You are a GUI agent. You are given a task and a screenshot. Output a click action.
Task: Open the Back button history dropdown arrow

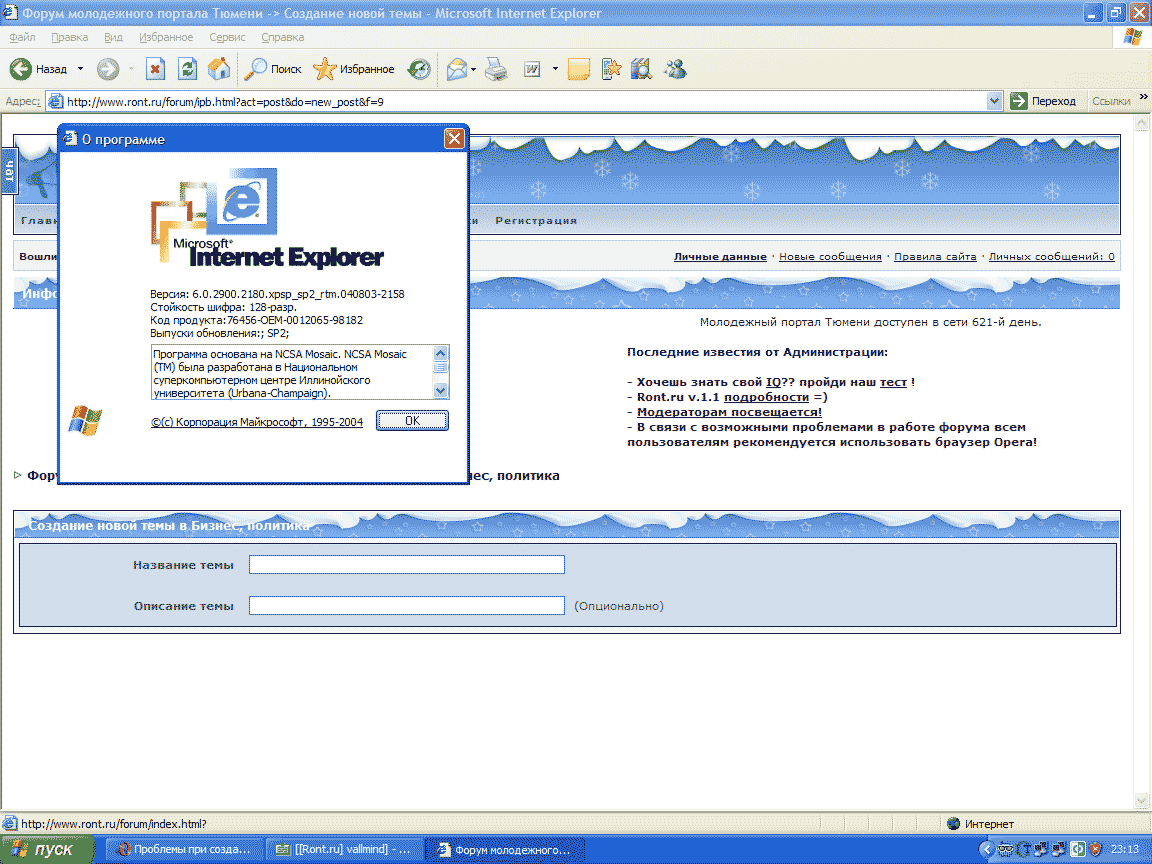tap(80, 69)
